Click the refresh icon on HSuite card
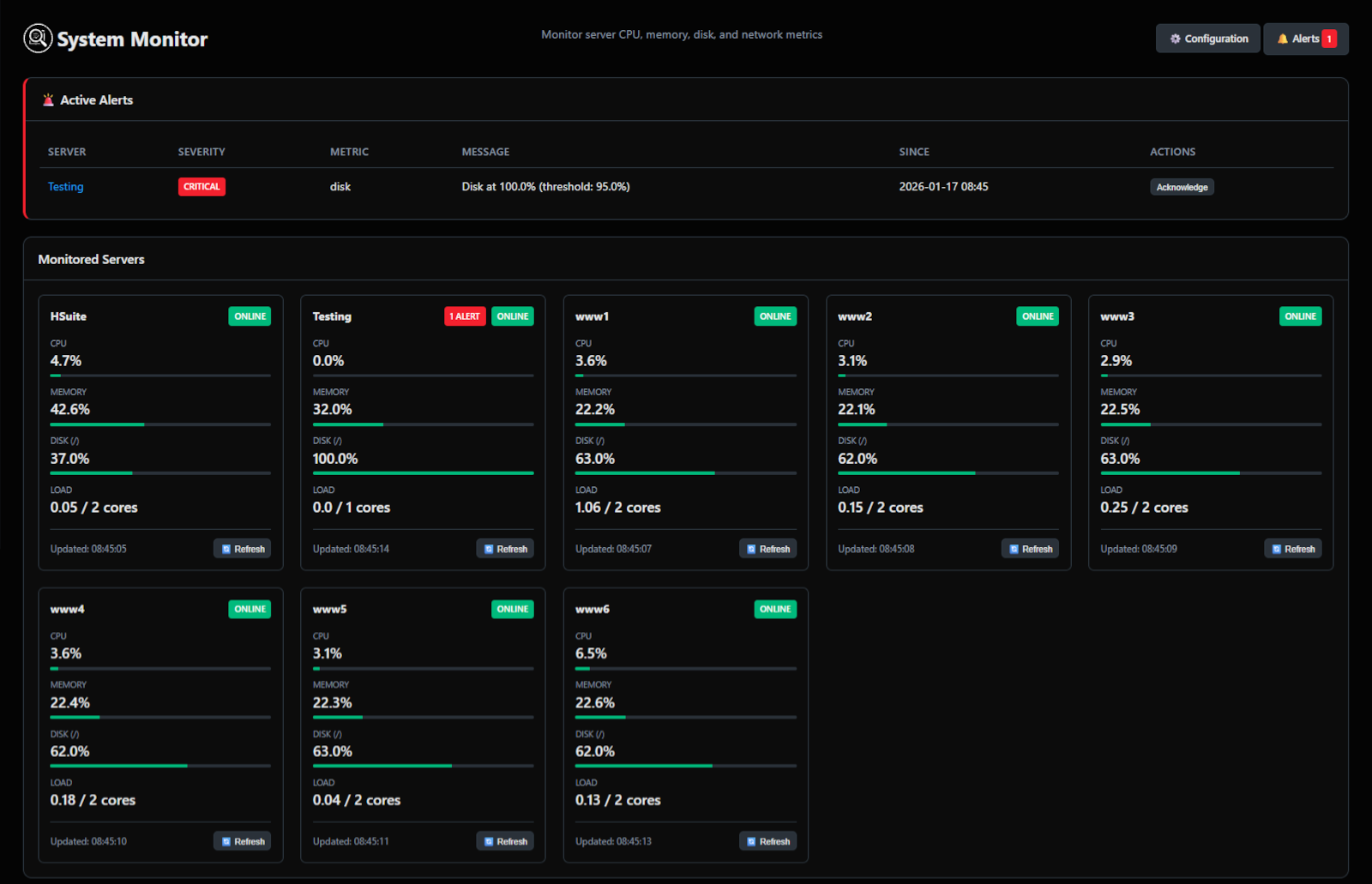The width and height of the screenshot is (1372, 884). (226, 549)
